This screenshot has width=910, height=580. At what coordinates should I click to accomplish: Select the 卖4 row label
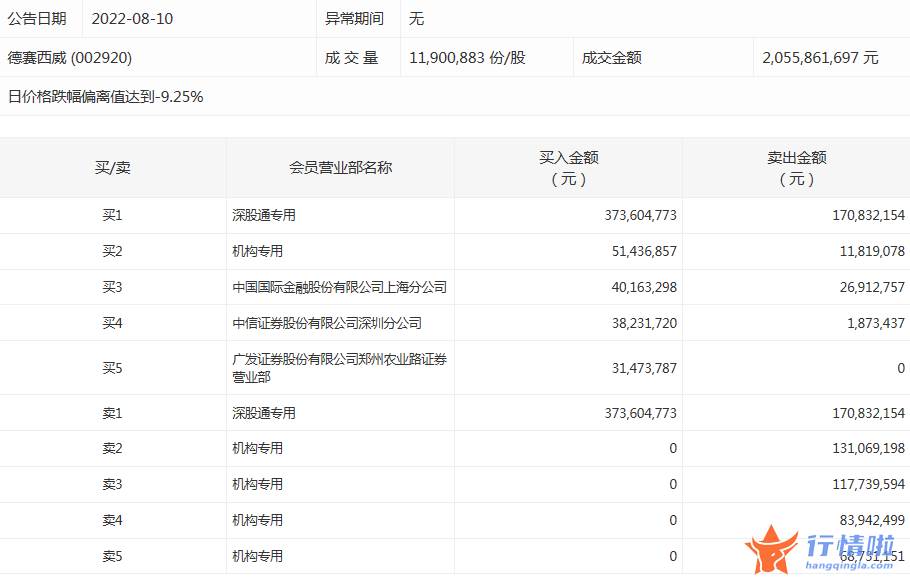pyautogui.click(x=113, y=521)
